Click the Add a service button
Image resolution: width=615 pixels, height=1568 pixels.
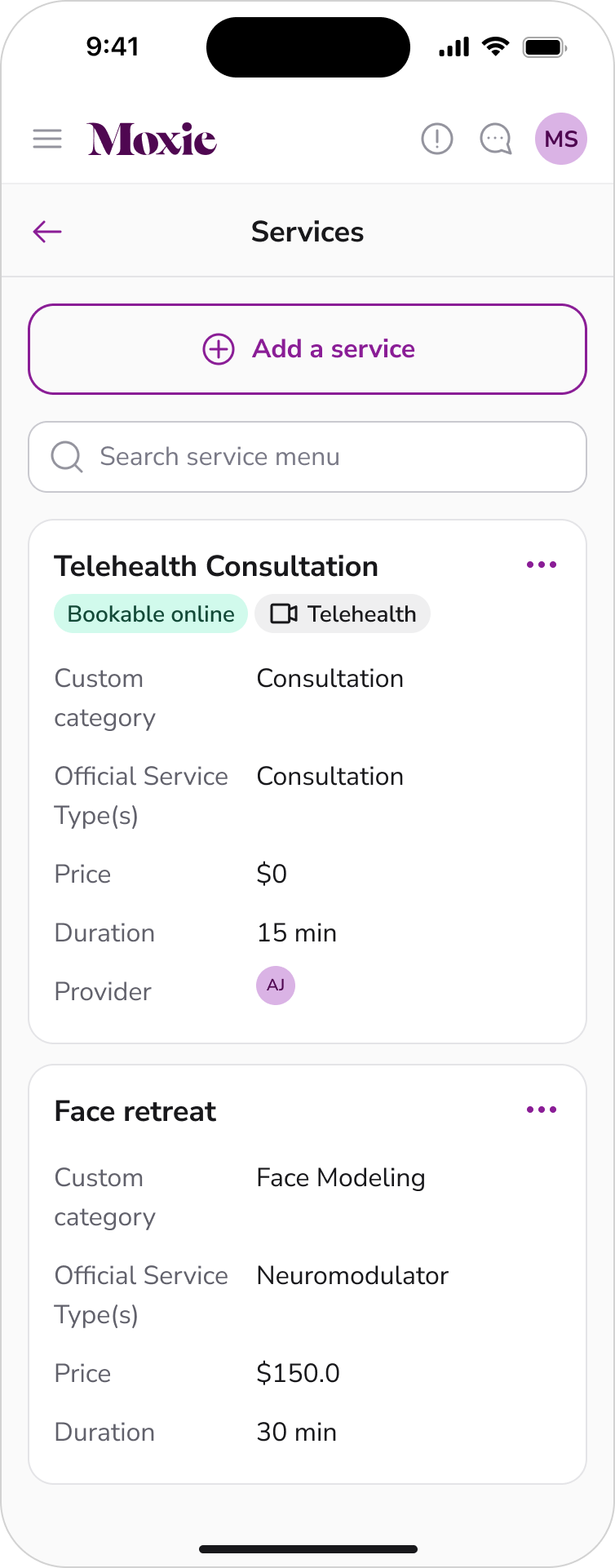point(307,349)
